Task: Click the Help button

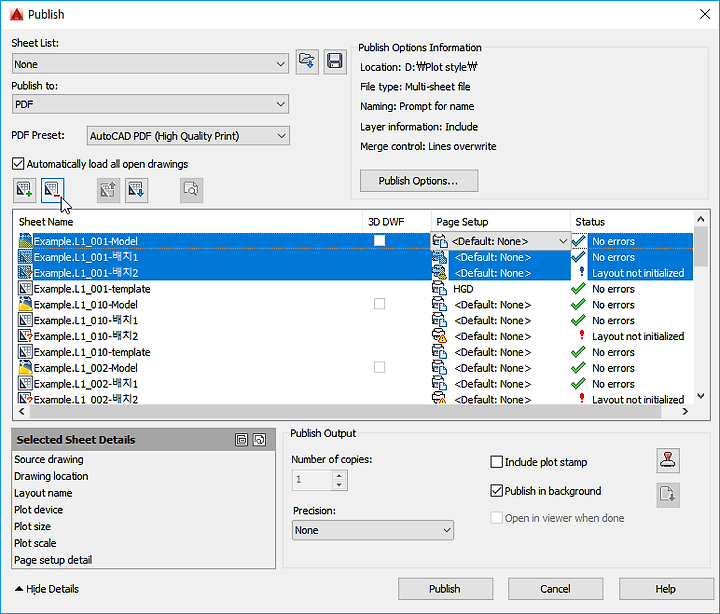Action: pyautogui.click(x=665, y=589)
